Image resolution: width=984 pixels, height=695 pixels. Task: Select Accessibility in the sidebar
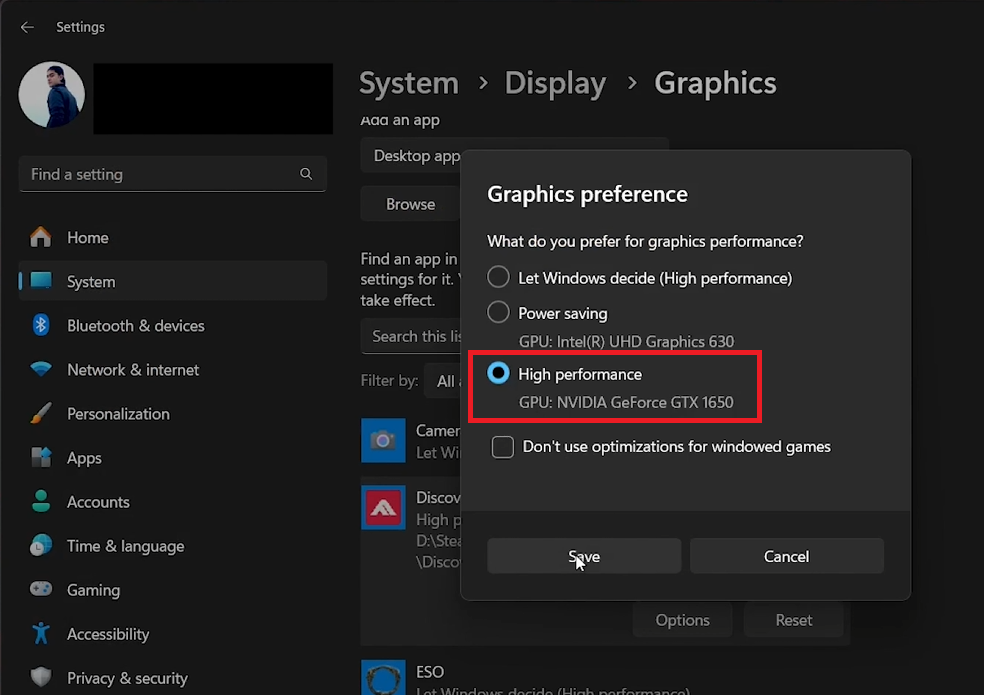coord(108,634)
